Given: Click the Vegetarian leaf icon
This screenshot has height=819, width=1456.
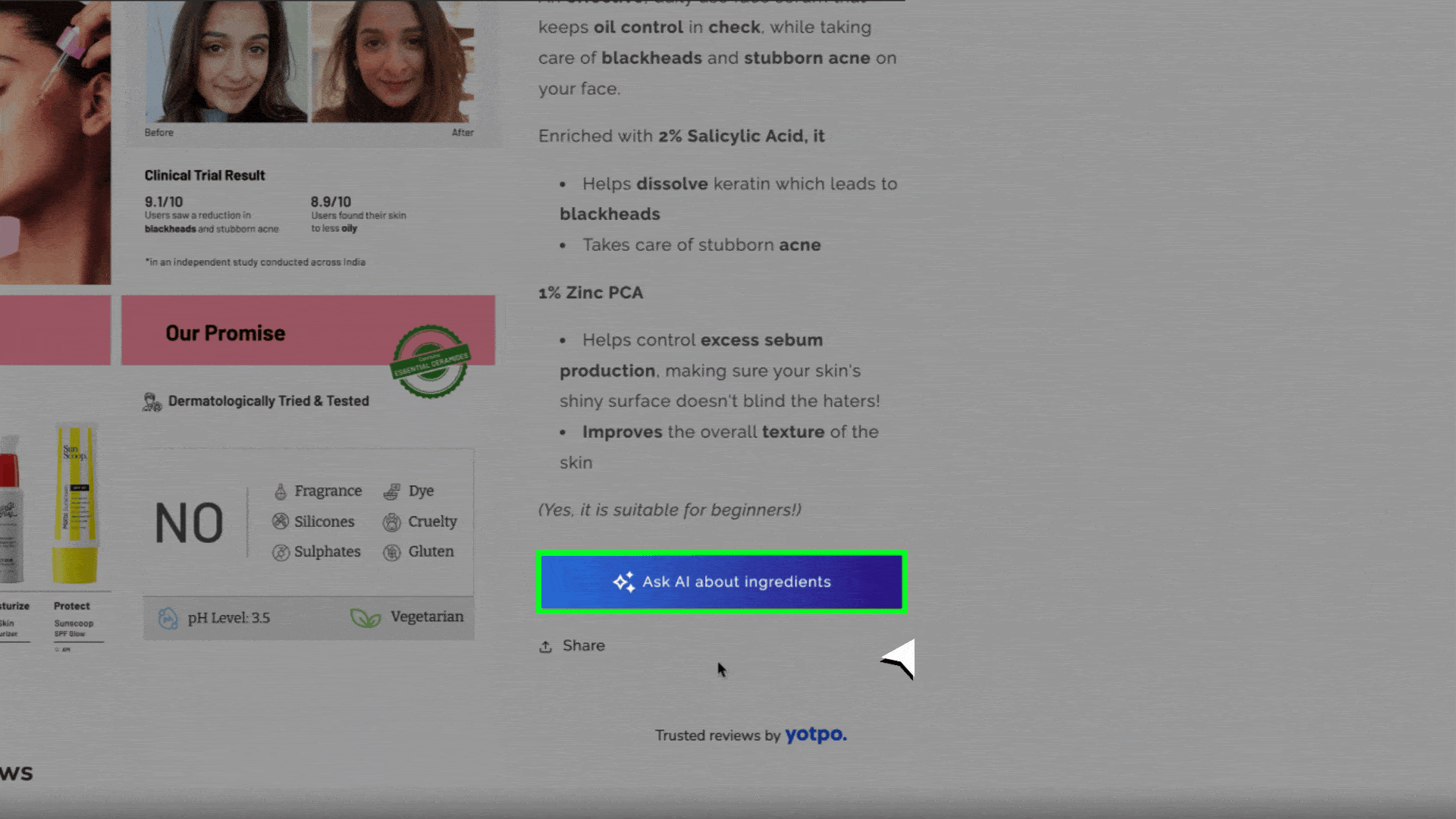Looking at the screenshot, I should (x=365, y=617).
